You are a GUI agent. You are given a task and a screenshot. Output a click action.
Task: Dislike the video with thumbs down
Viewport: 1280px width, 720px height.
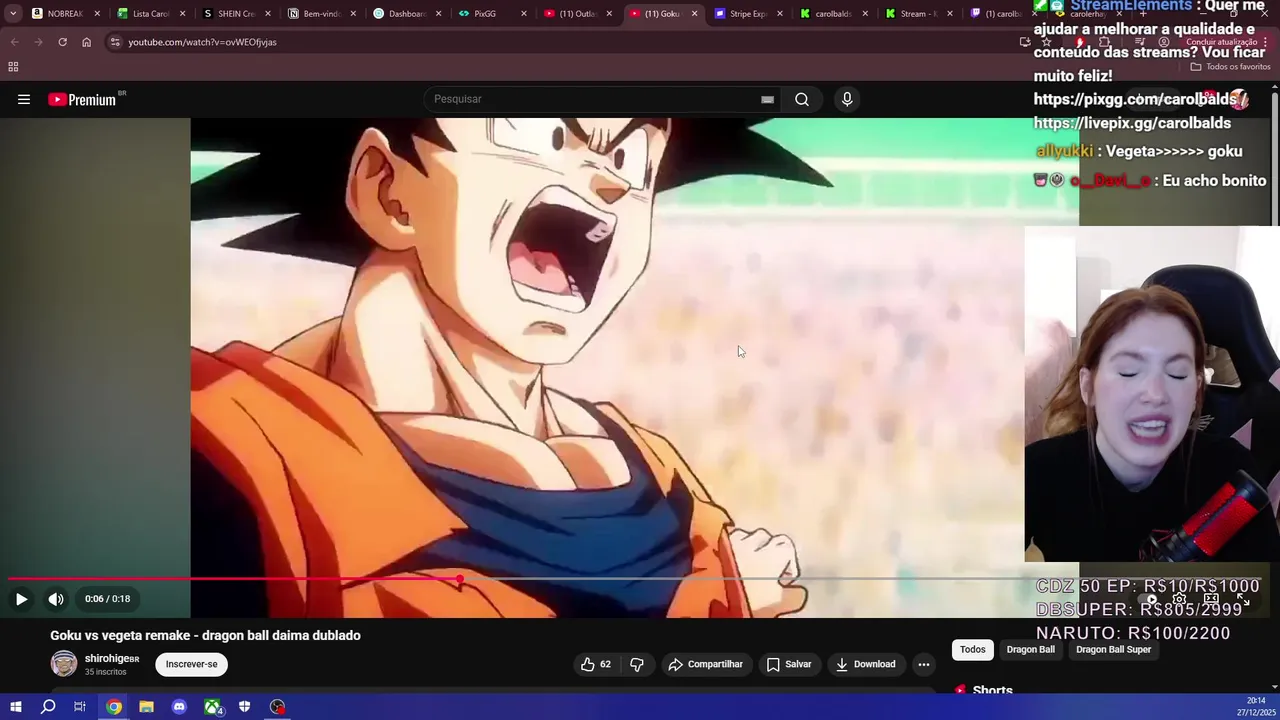(x=637, y=664)
